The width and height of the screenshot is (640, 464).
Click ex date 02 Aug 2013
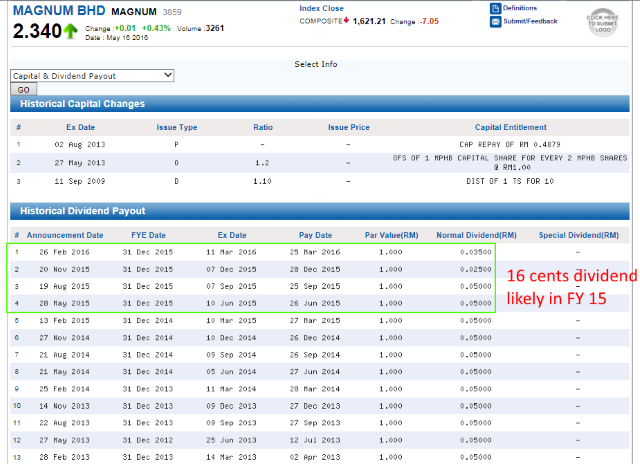point(80,144)
